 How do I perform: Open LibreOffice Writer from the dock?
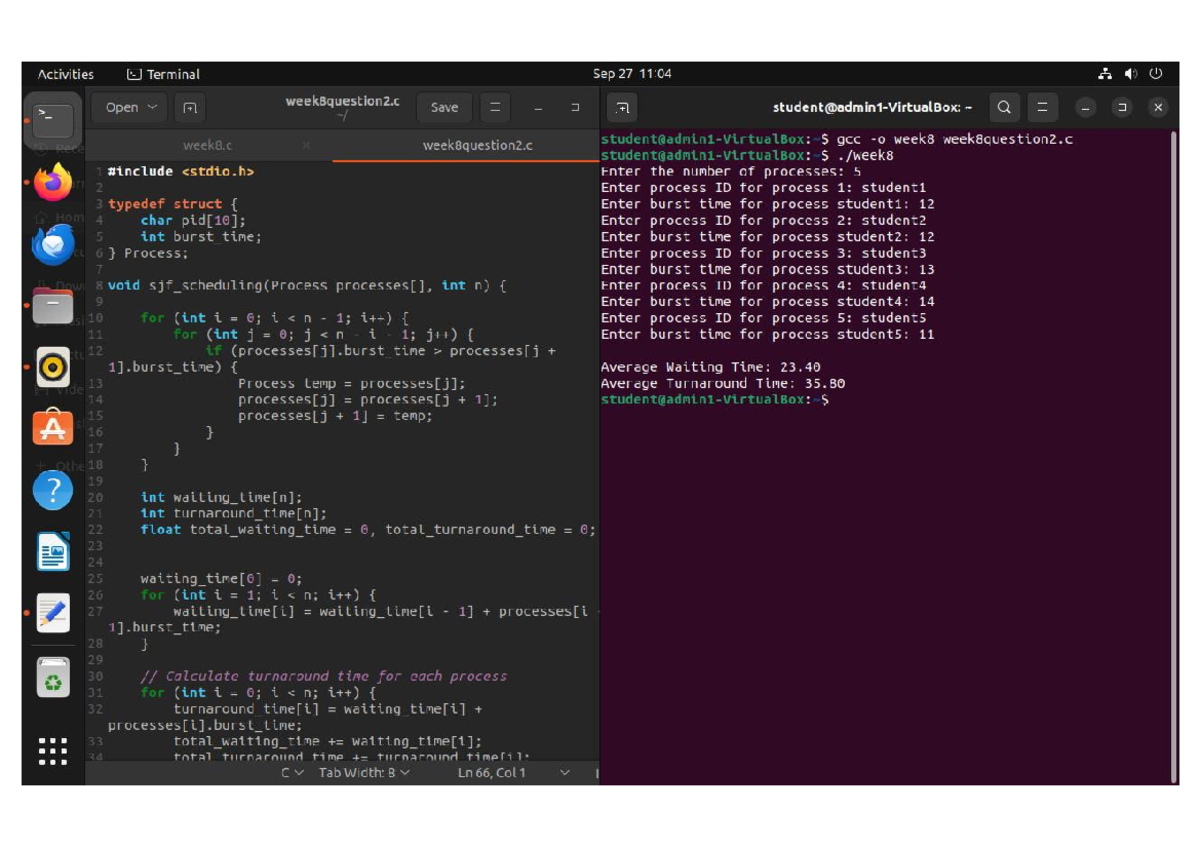click(53, 551)
